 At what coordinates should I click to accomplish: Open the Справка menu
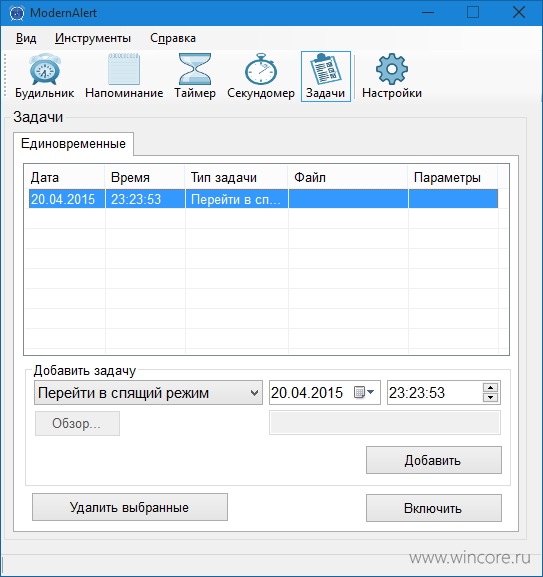[173, 38]
